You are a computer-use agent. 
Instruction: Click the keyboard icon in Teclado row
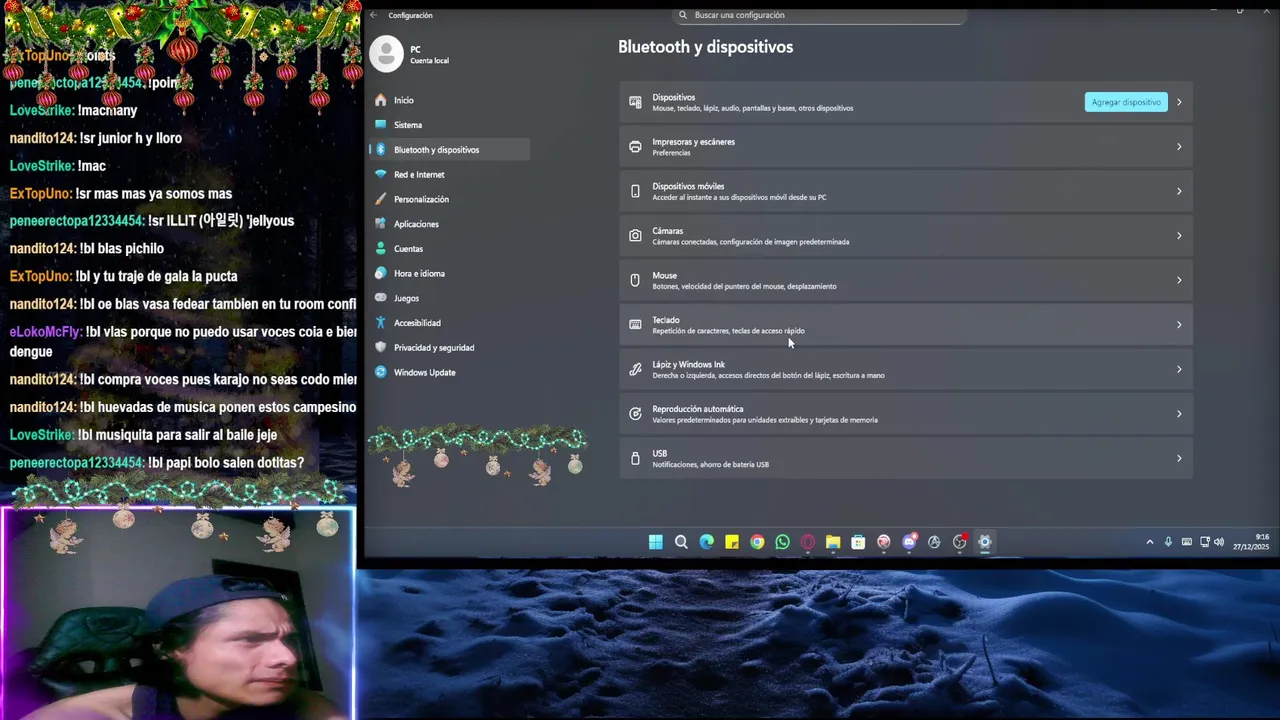tap(635, 325)
